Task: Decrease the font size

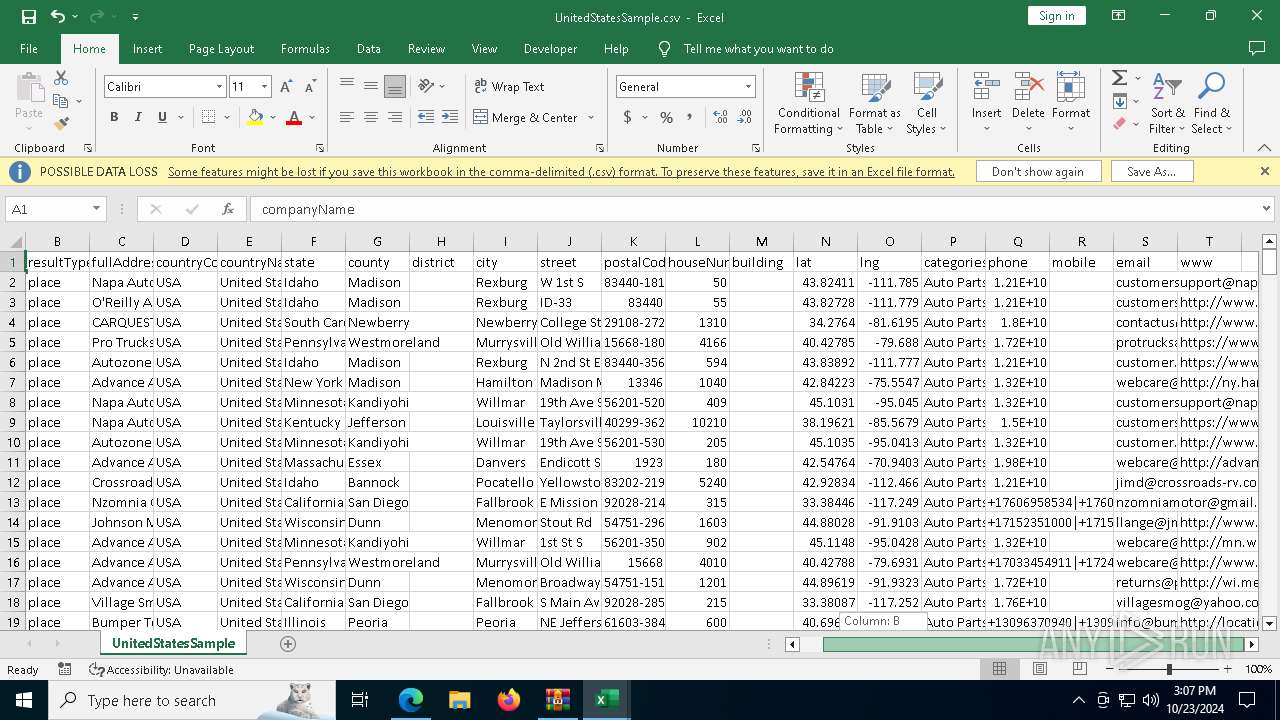Action: [x=310, y=87]
